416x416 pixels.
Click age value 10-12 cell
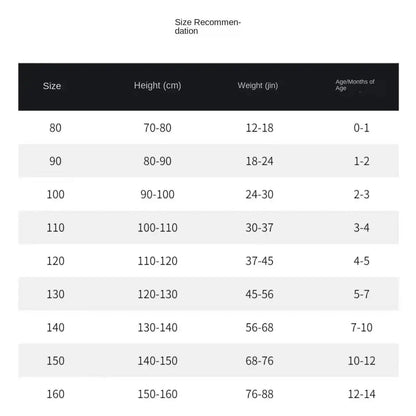click(361, 361)
